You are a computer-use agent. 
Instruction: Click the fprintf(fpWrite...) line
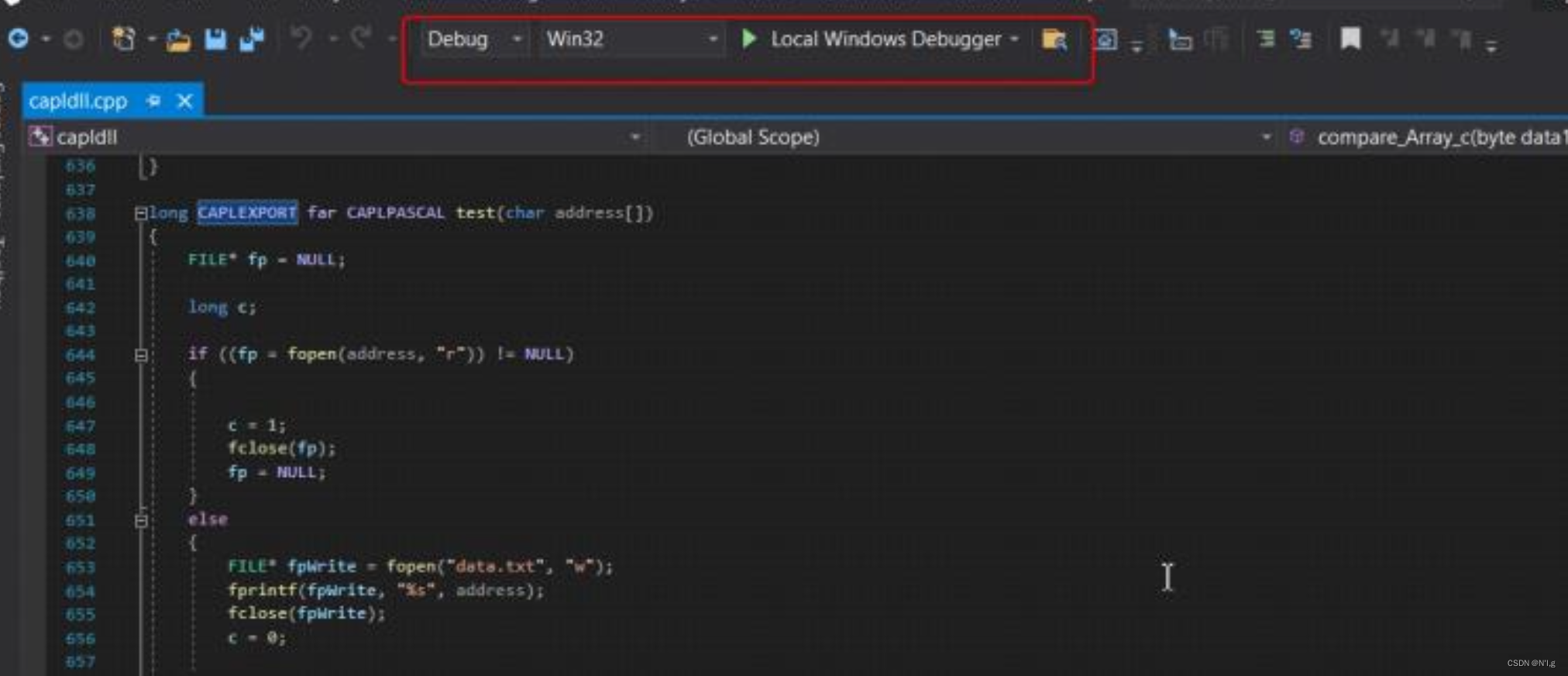pyautogui.click(x=385, y=591)
